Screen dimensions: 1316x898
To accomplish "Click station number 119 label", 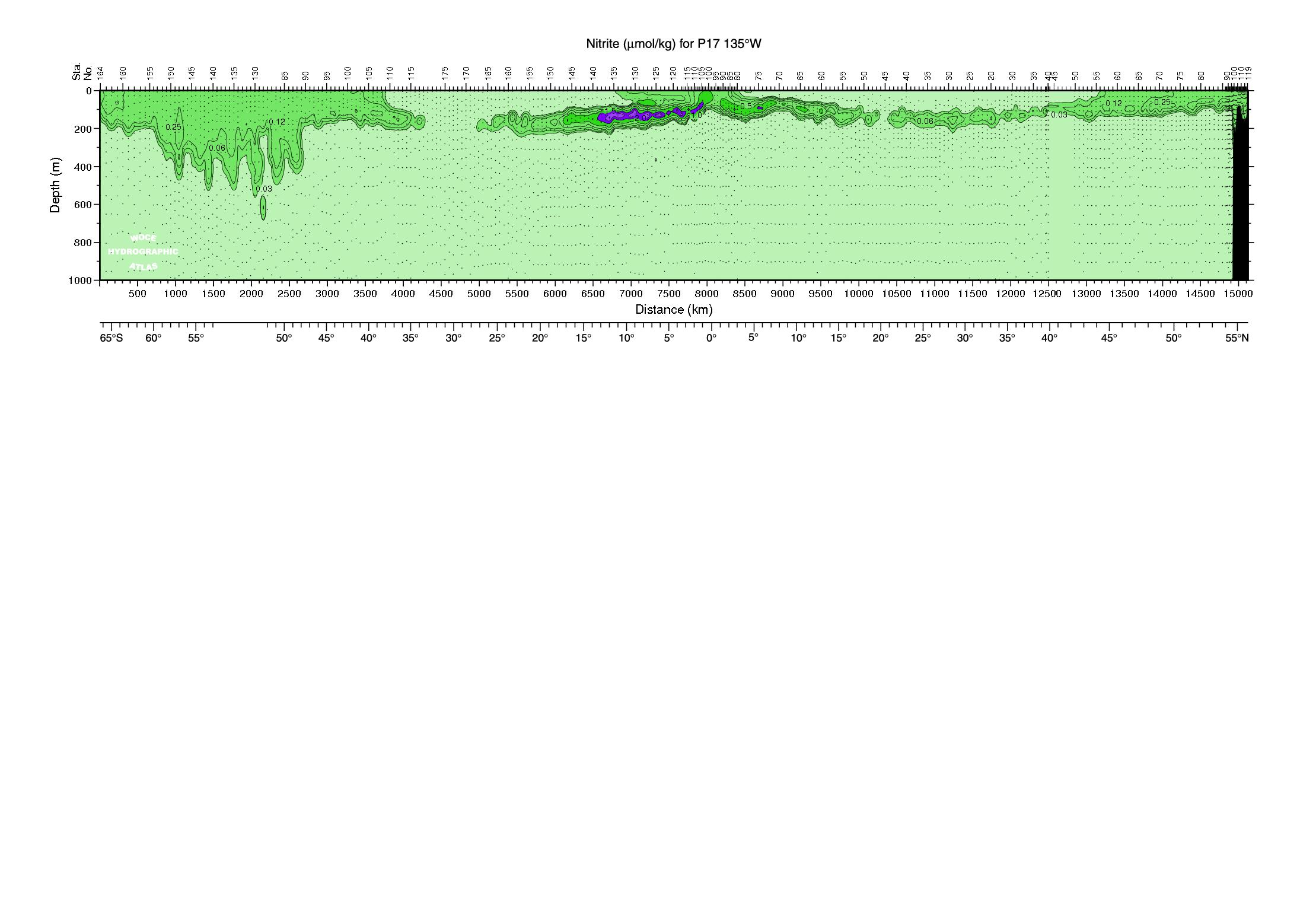I will (x=1248, y=74).
